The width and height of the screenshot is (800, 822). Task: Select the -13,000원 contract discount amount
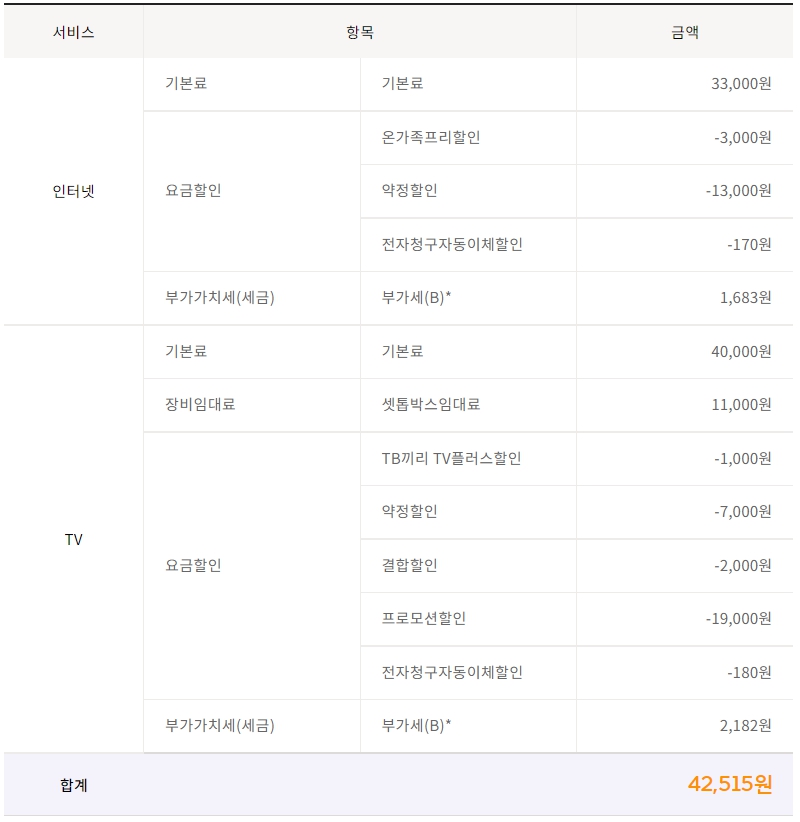click(738, 191)
